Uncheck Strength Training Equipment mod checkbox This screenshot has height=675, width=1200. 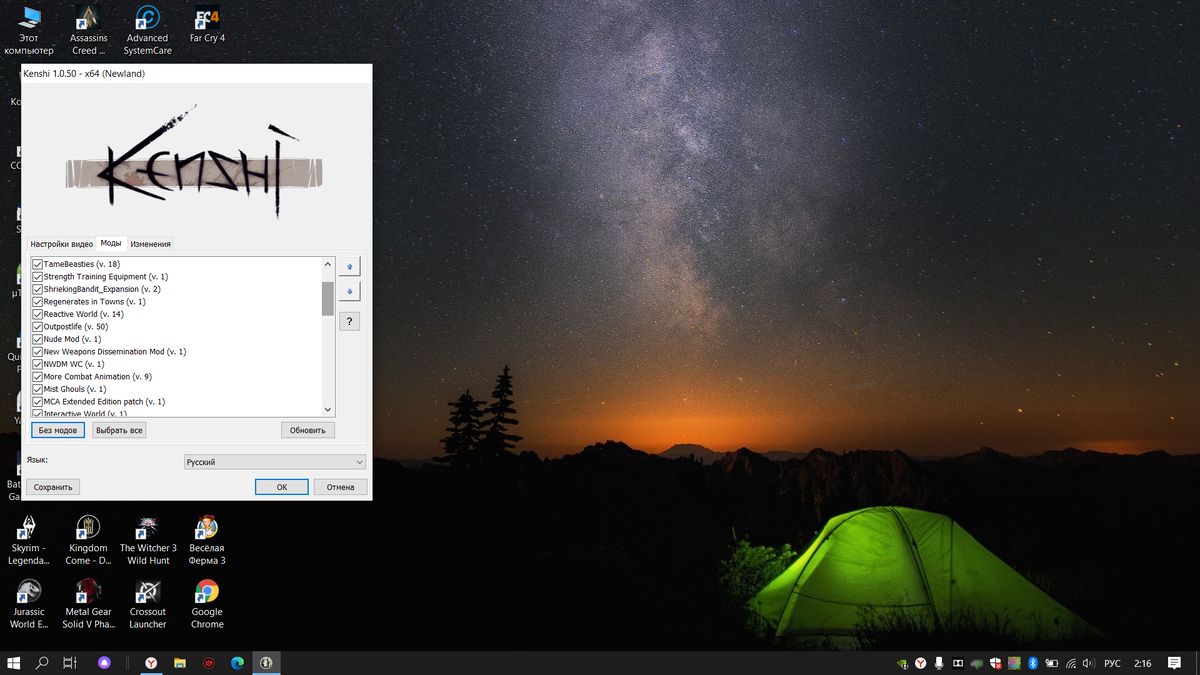point(38,276)
